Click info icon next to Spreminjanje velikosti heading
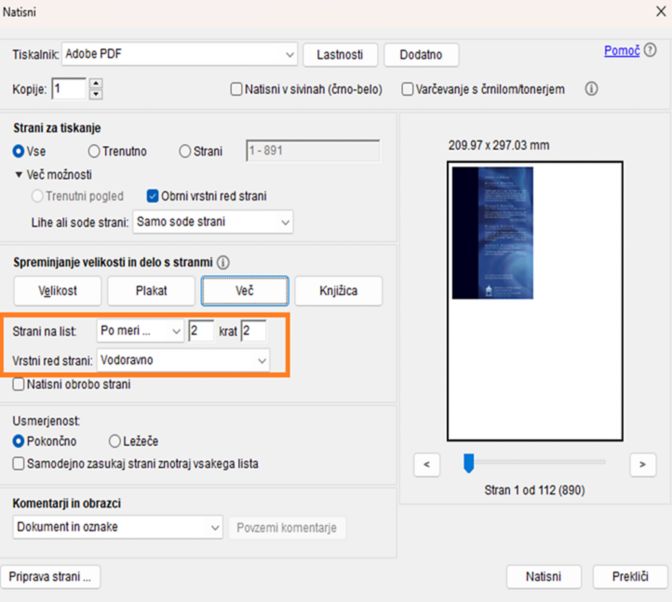Screen dimensions: 672x602 223,262
